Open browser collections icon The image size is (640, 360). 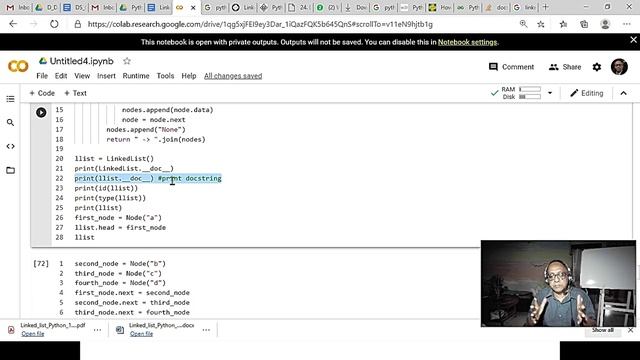click(x=584, y=24)
